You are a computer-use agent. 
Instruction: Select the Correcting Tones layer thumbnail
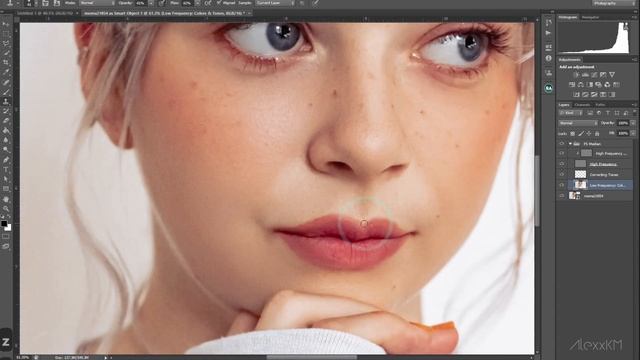(x=580, y=175)
